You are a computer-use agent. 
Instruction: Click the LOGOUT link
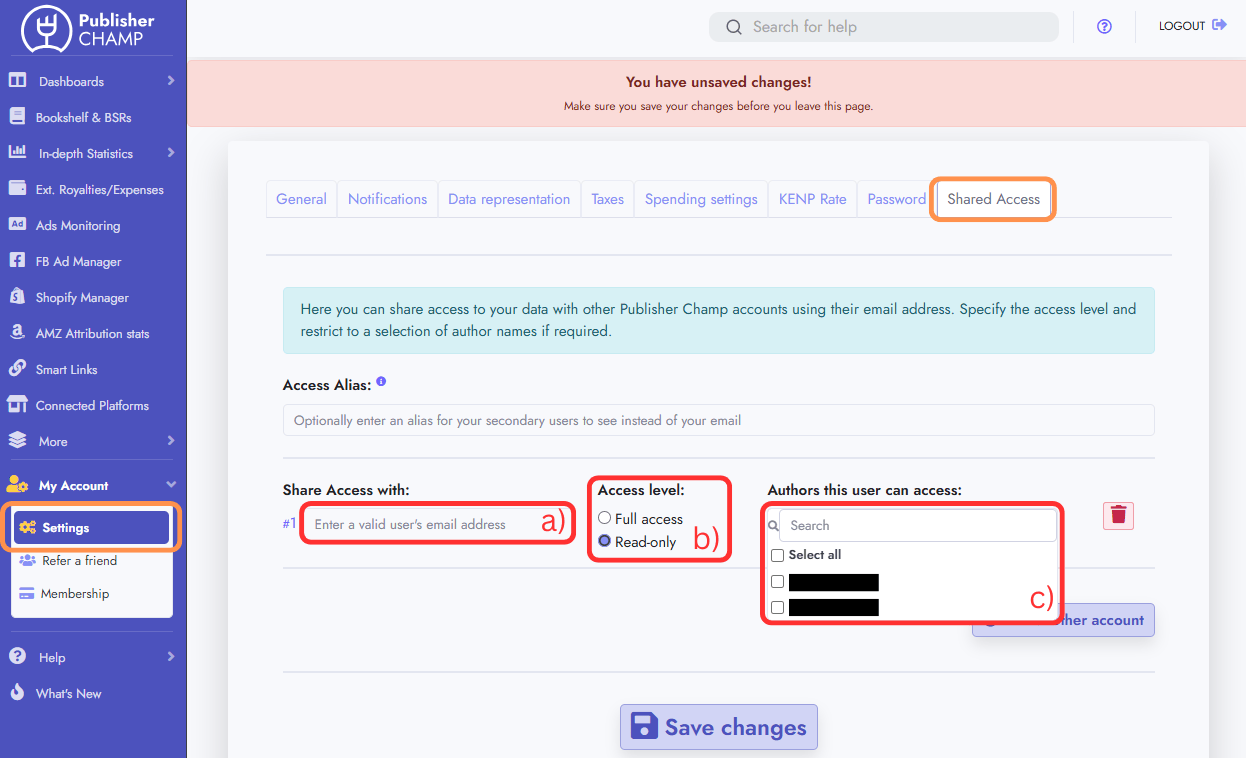[1192, 26]
